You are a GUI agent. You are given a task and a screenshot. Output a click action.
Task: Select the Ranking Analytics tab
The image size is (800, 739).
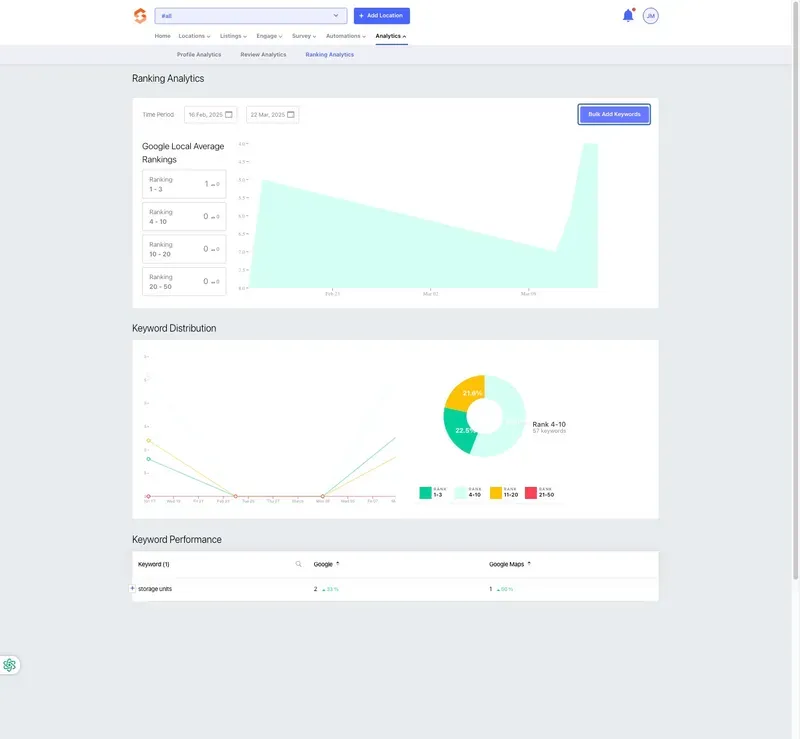pyautogui.click(x=330, y=55)
